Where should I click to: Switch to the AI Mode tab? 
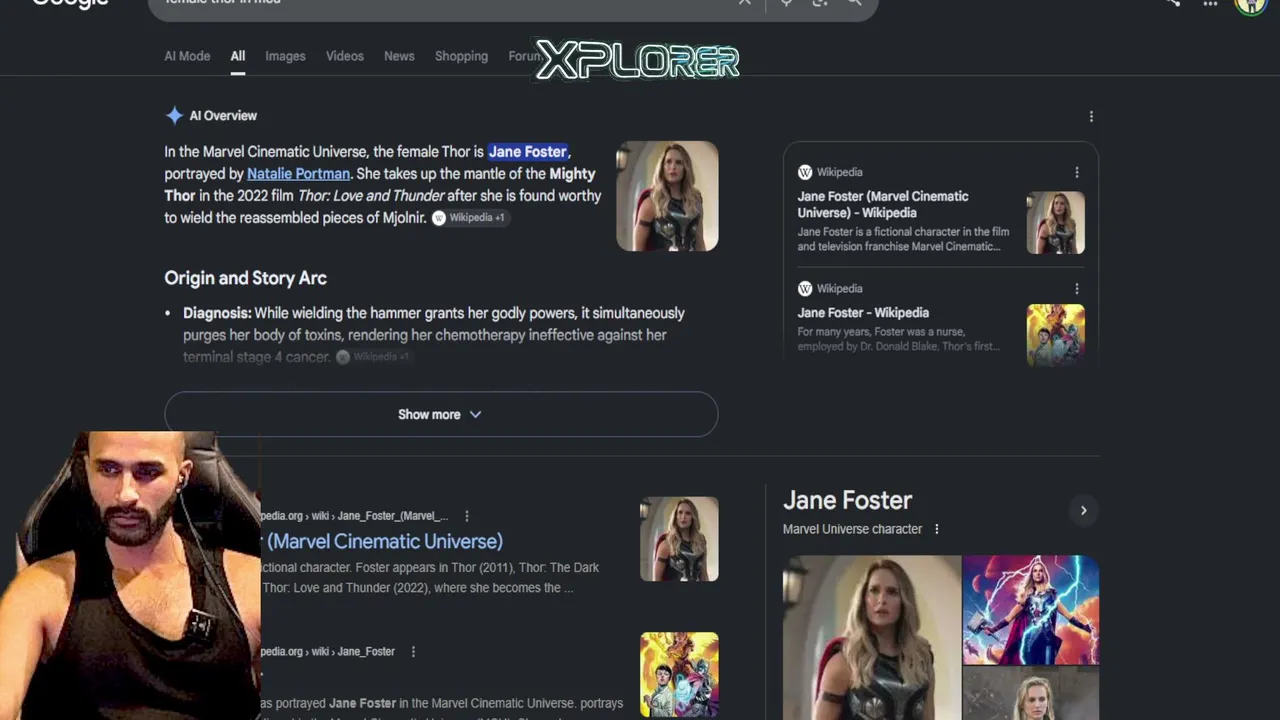click(187, 56)
